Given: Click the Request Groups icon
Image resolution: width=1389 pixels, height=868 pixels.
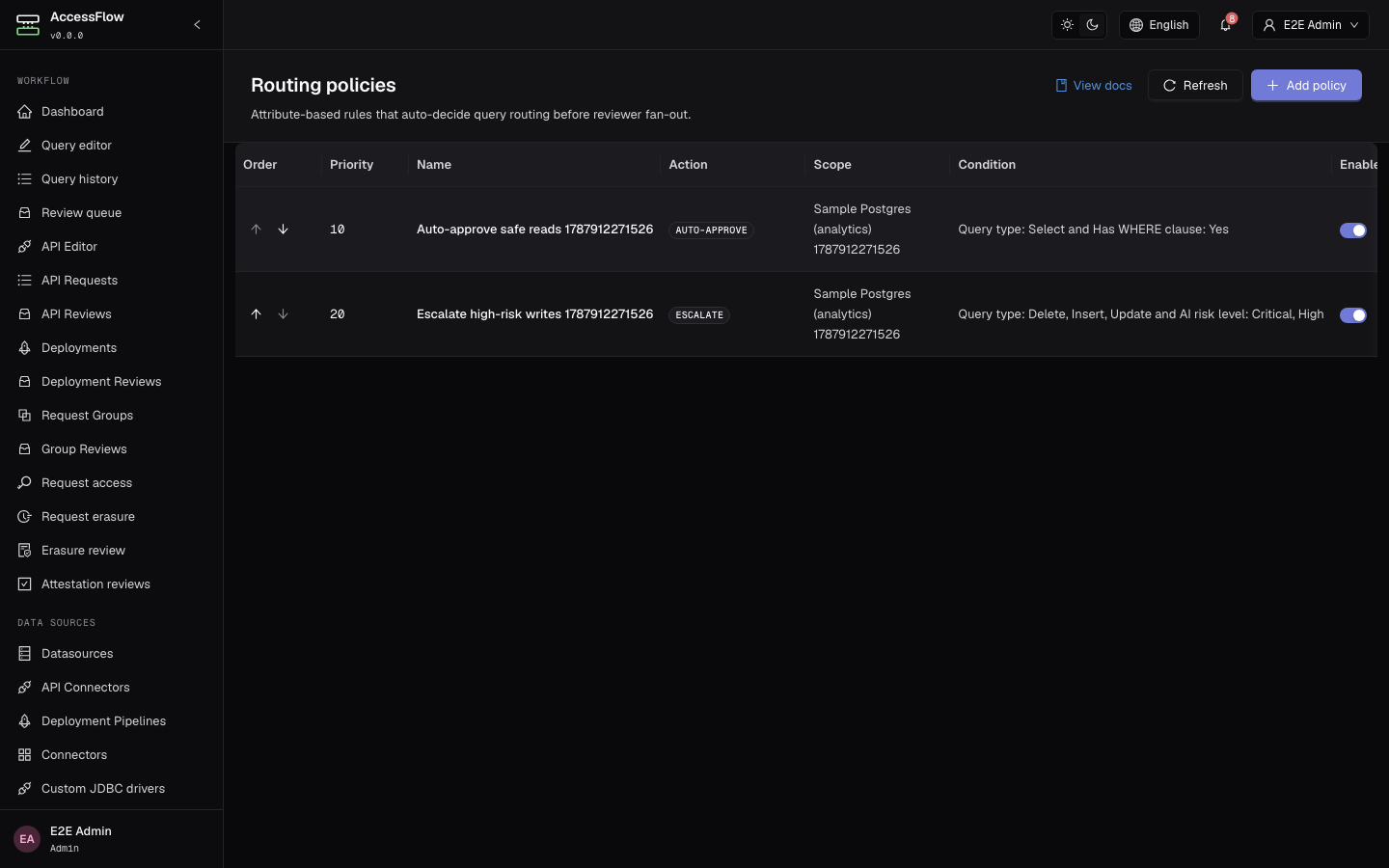Looking at the screenshot, I should 25,416.
